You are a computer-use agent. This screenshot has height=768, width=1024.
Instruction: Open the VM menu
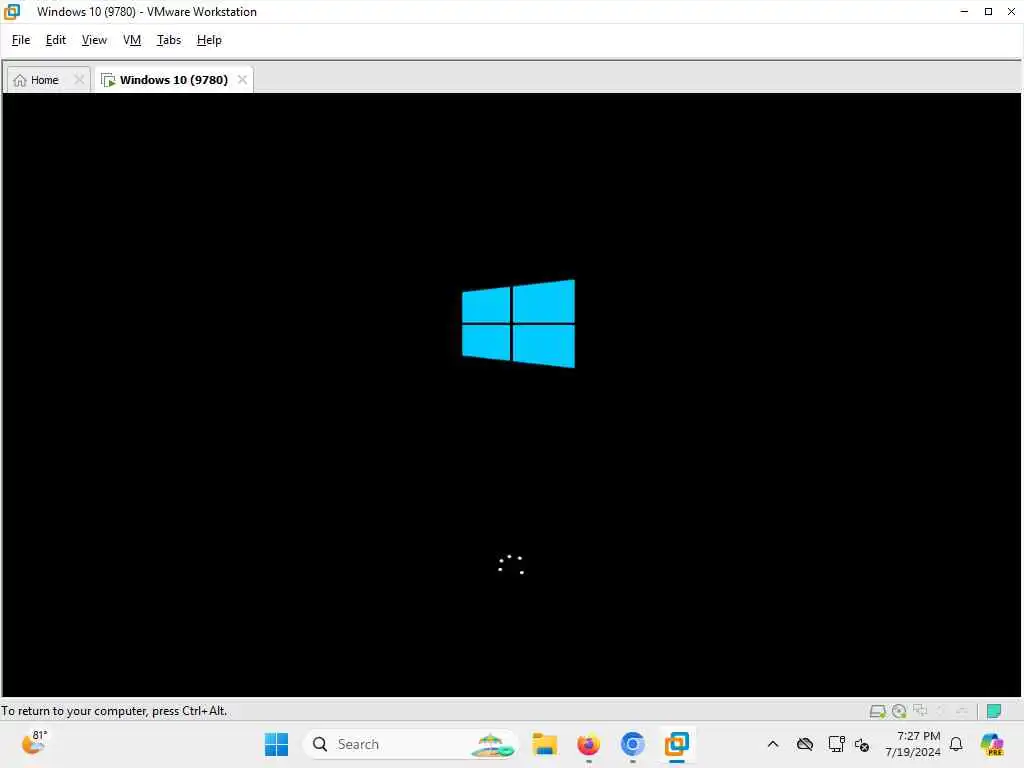pyautogui.click(x=132, y=40)
